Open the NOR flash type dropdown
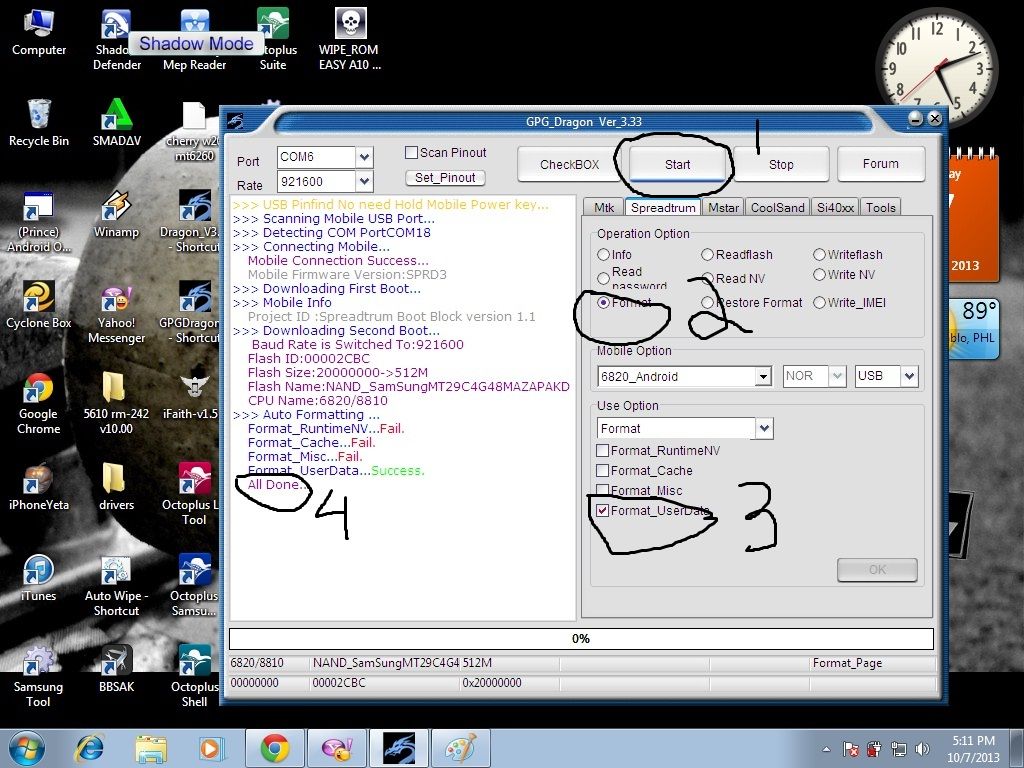The height and width of the screenshot is (768, 1024). pos(837,376)
